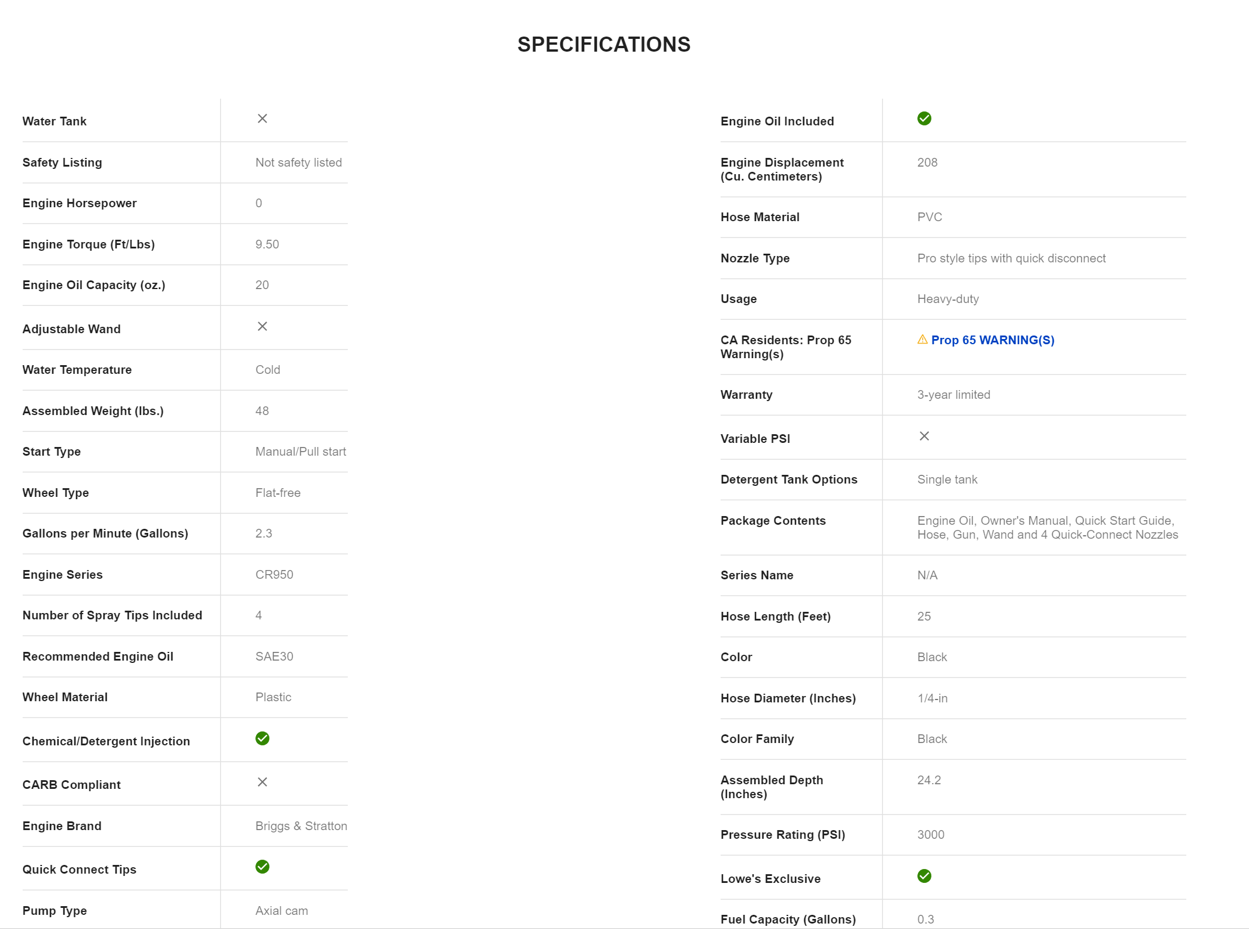
Task: Select the Nozzle Type value text
Action: [x=1011, y=258]
